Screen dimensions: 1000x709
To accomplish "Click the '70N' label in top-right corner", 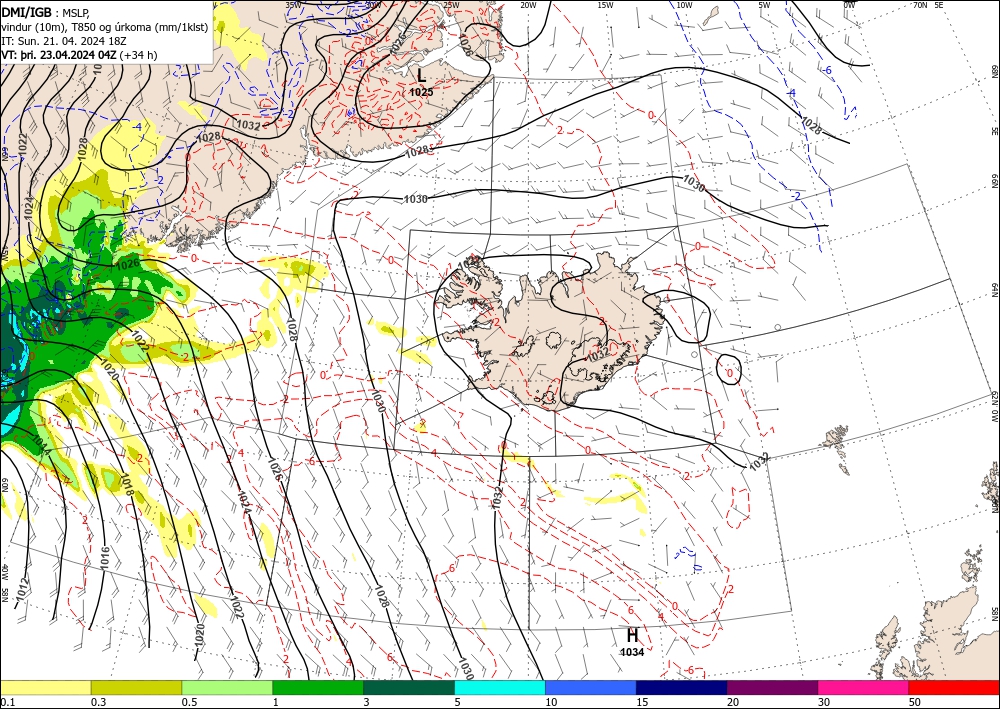I will click(920, 5).
